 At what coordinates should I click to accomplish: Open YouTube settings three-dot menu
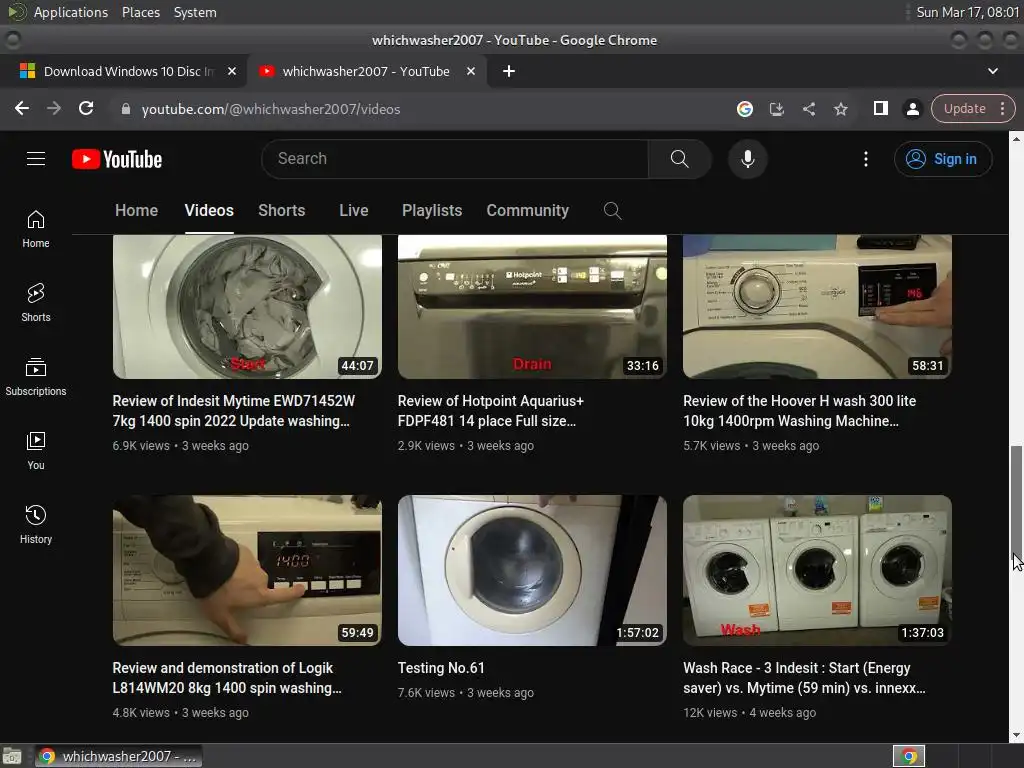click(x=866, y=159)
